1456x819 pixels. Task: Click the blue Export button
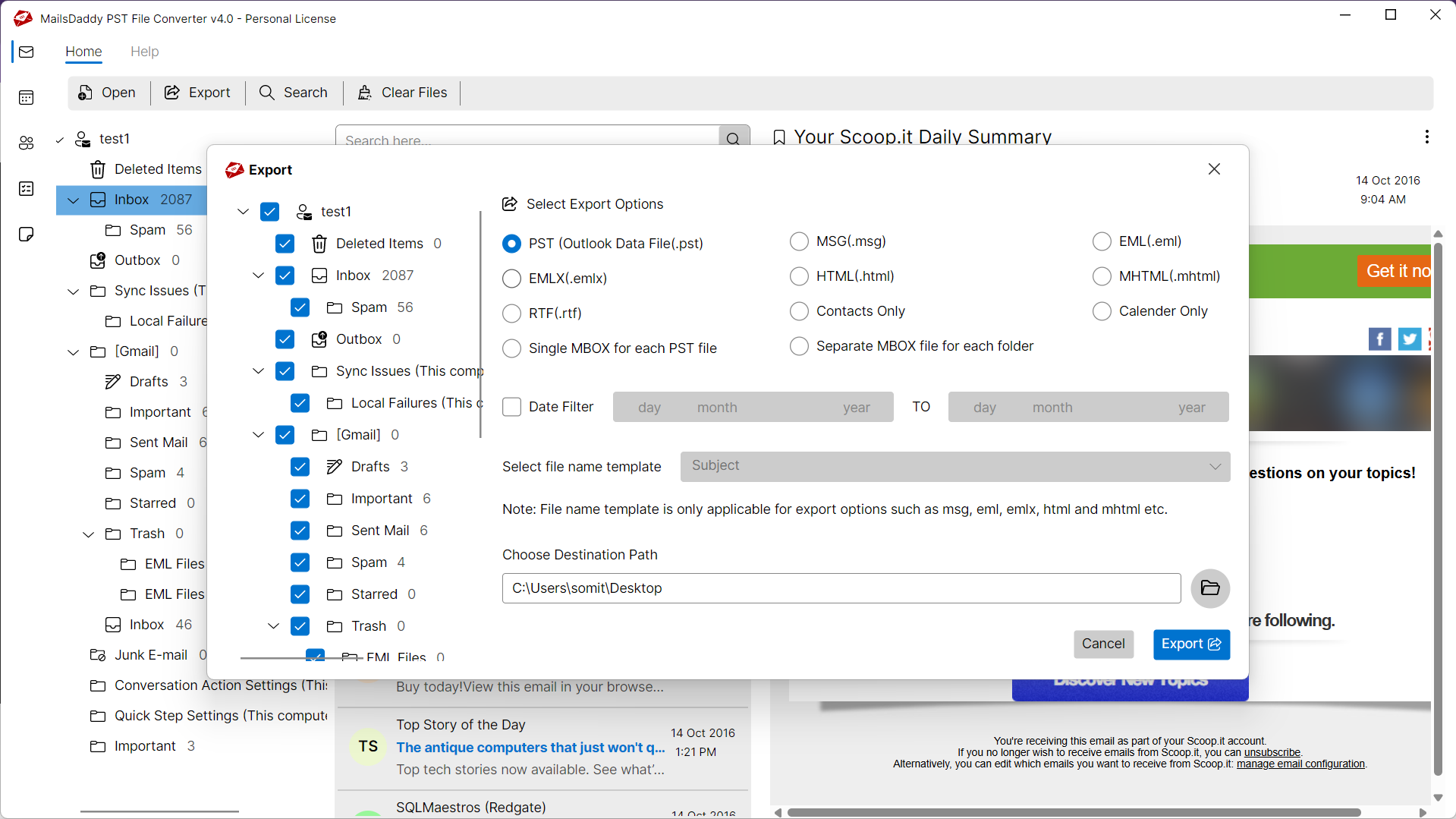point(1191,644)
